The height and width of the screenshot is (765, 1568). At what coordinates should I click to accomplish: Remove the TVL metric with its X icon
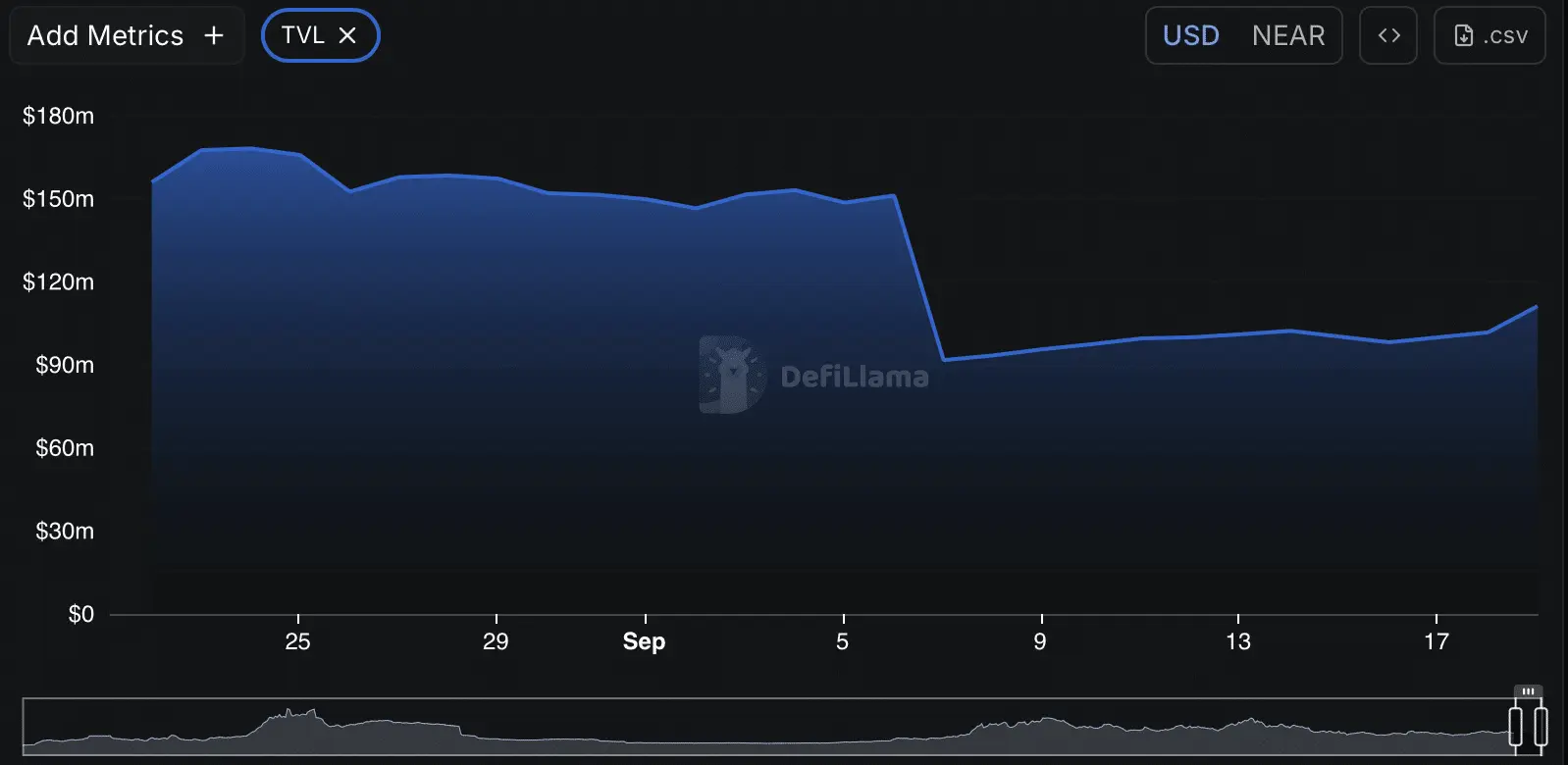[347, 35]
